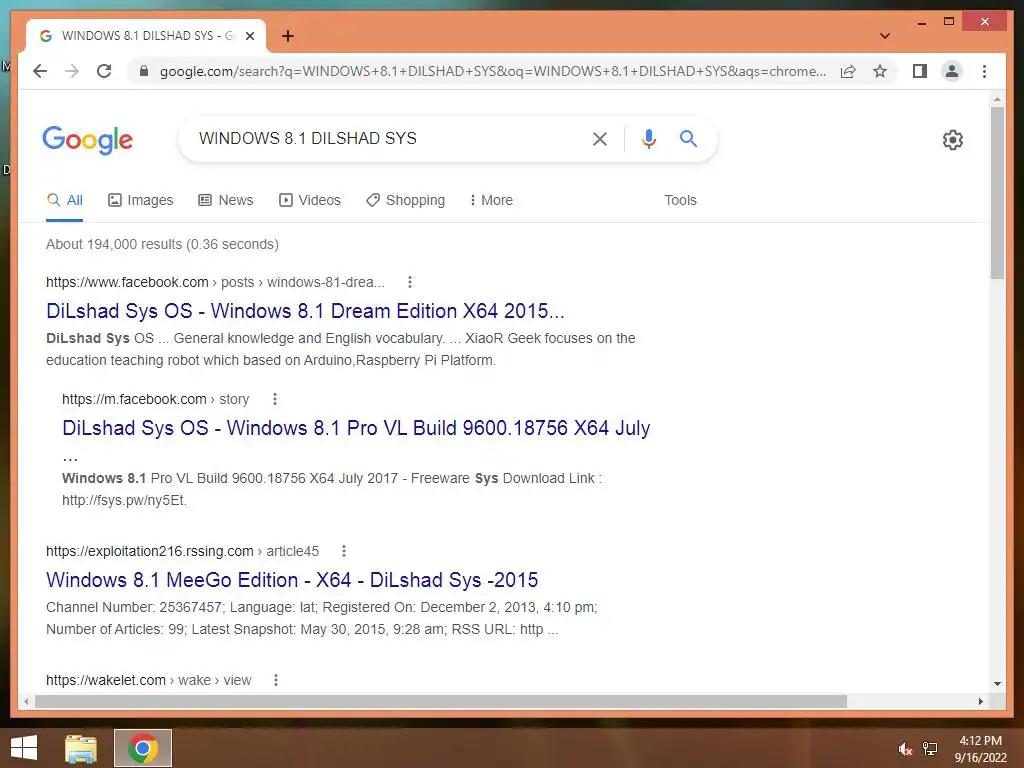Open the Chrome side panel
Image resolution: width=1024 pixels, height=768 pixels.
(x=920, y=71)
